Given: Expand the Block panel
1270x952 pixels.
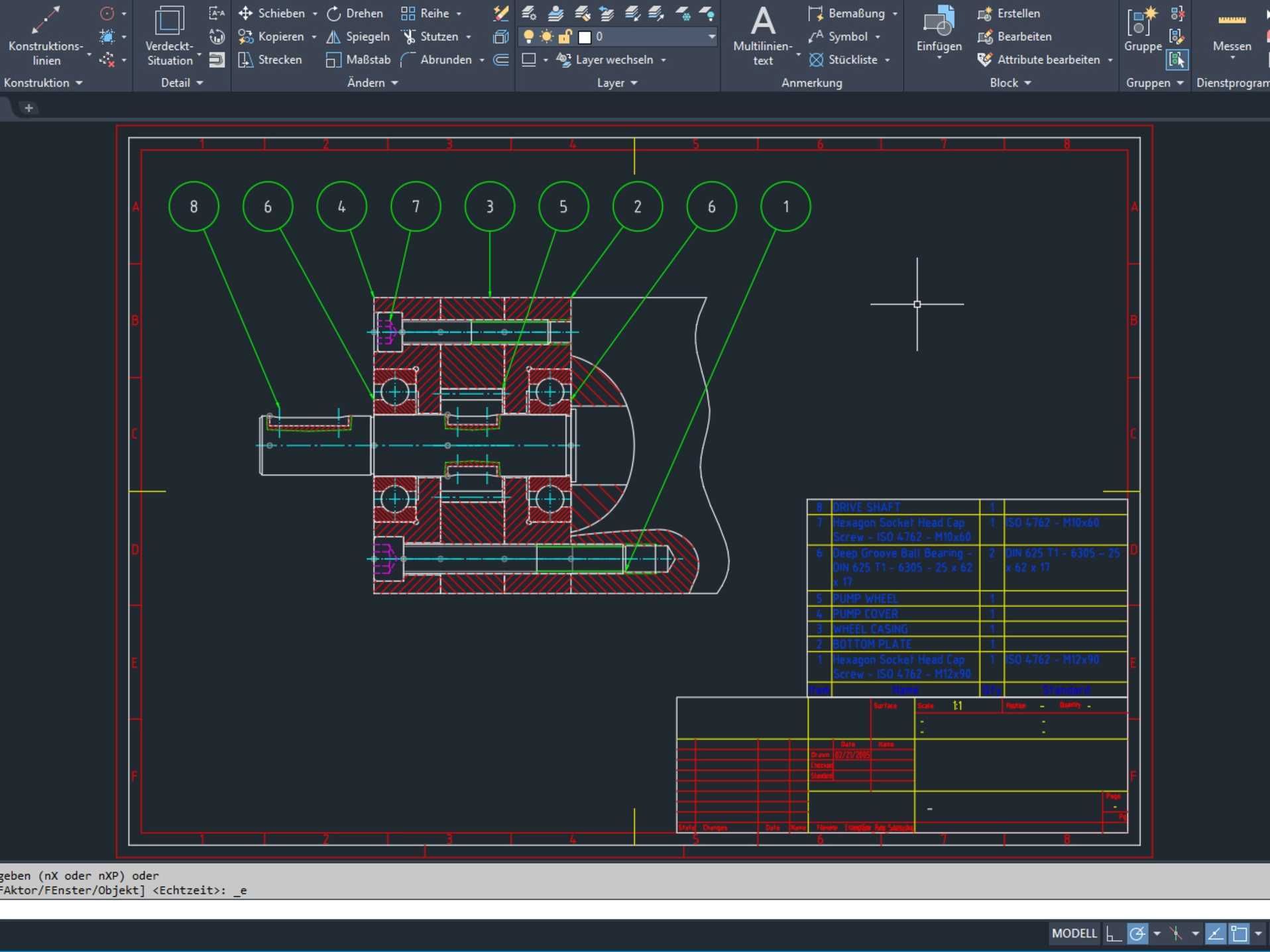Looking at the screenshot, I should point(1010,83).
